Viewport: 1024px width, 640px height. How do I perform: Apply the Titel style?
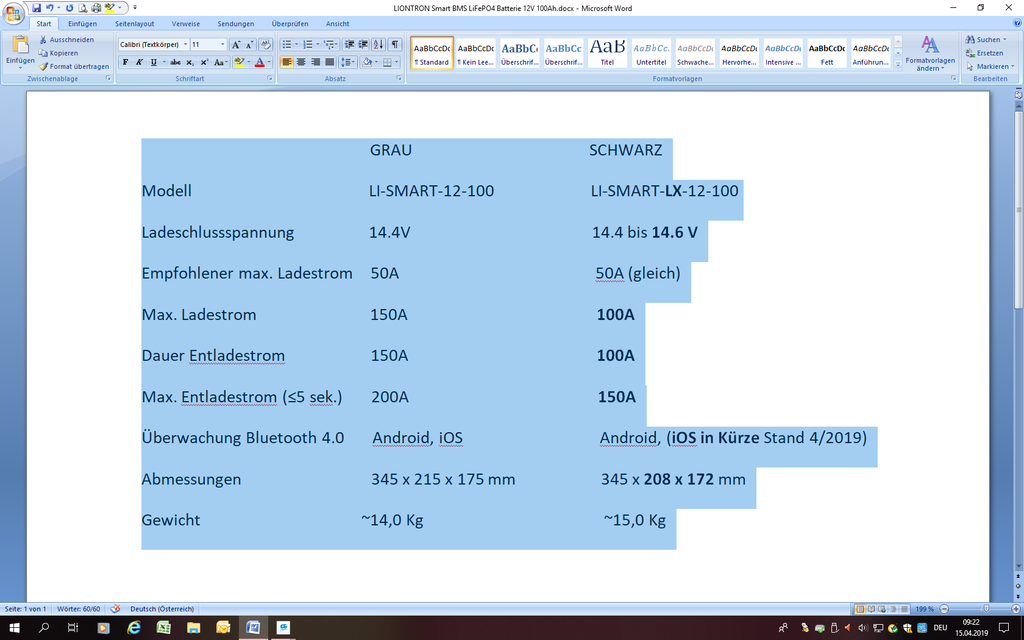pyautogui.click(x=607, y=52)
